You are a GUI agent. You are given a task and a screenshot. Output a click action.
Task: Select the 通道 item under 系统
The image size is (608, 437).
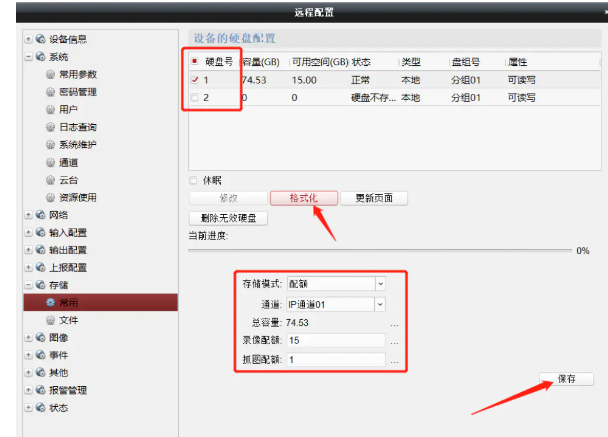(x=68, y=162)
